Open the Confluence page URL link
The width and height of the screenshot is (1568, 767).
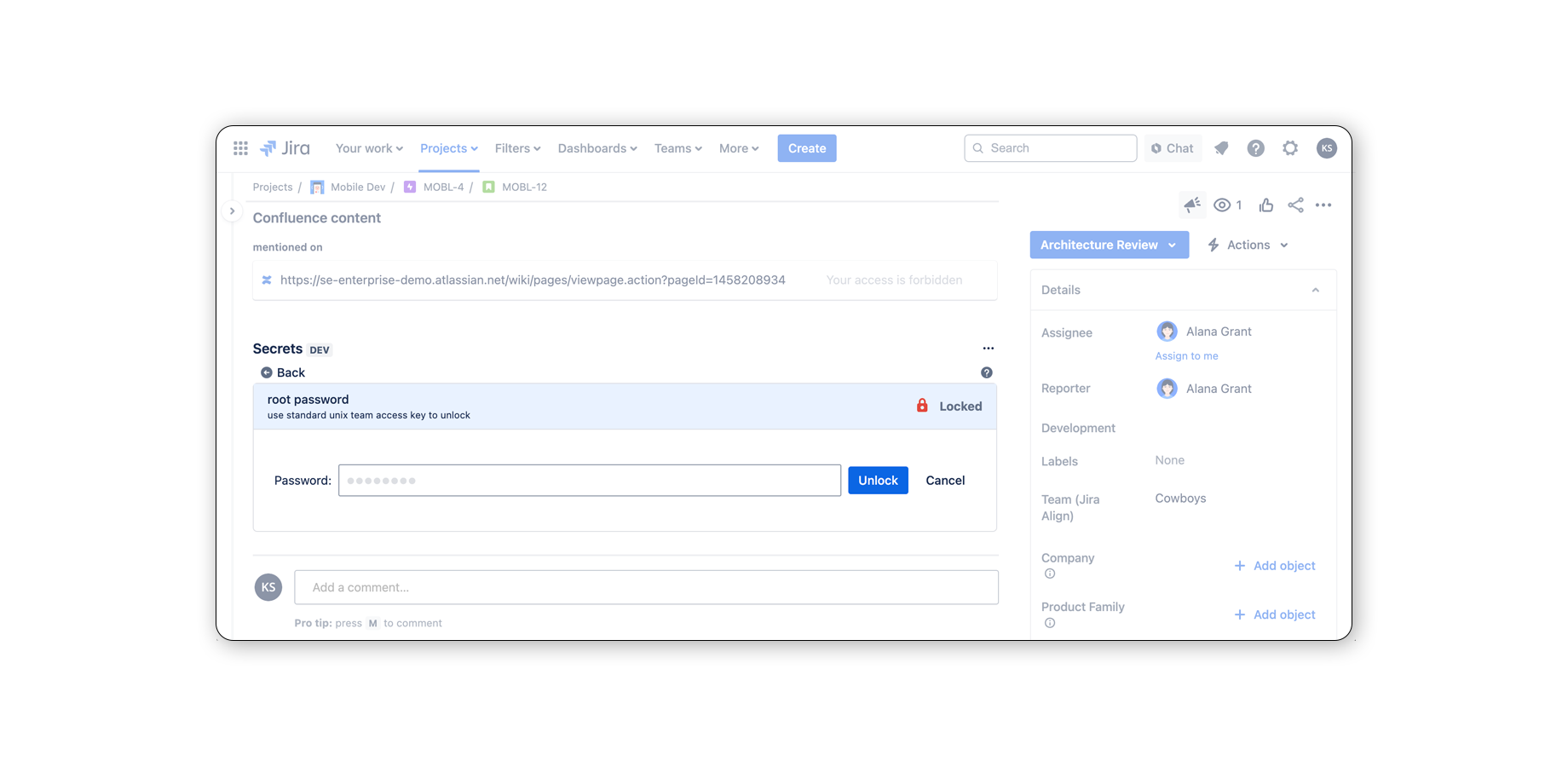[x=533, y=280]
